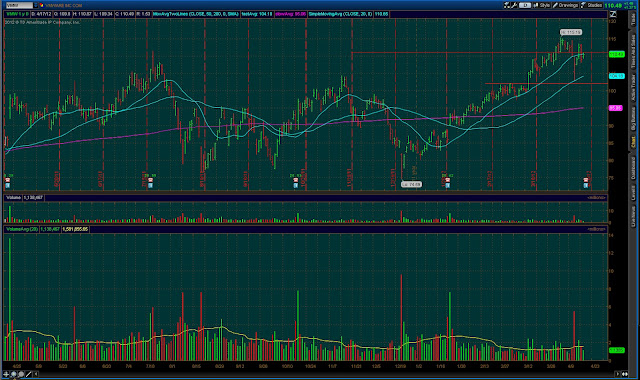Screen dimensions: 640x380
Task: Click the VMW 1 y D chart label
Action: coord(17,14)
